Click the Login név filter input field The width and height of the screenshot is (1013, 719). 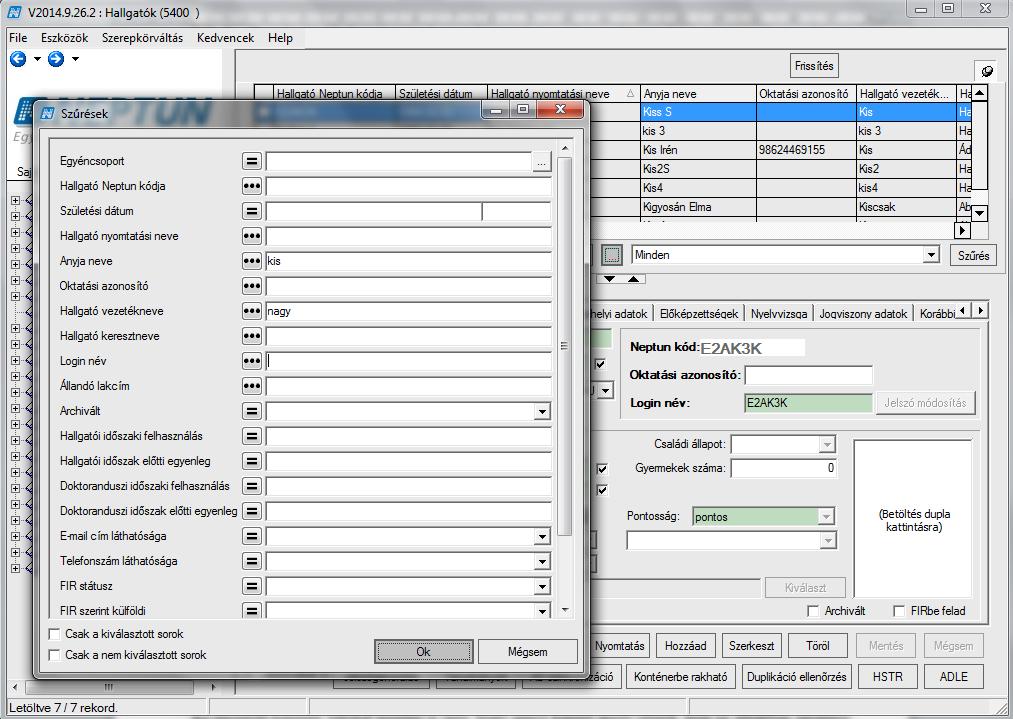409,361
